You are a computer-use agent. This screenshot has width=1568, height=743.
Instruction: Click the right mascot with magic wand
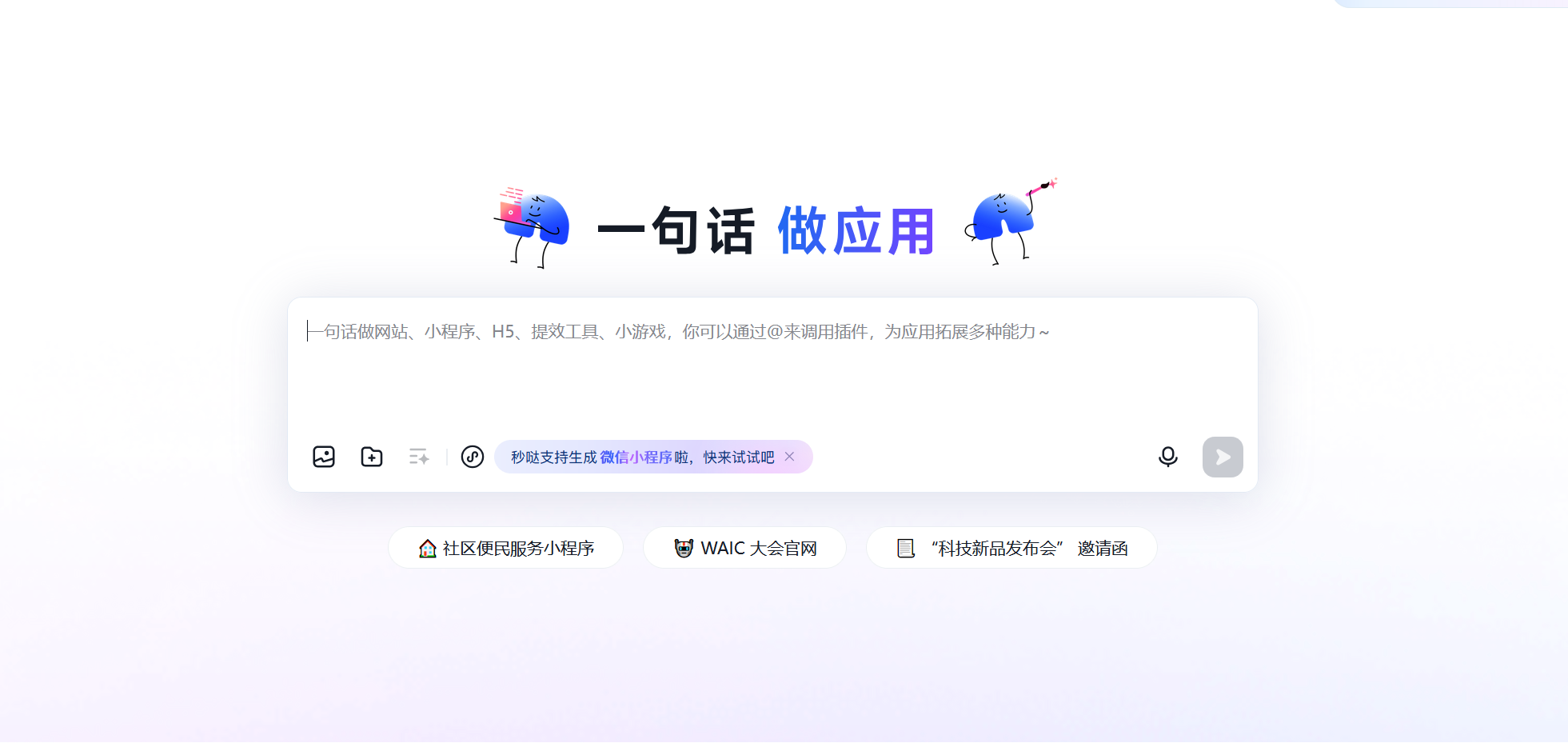pos(1011,222)
